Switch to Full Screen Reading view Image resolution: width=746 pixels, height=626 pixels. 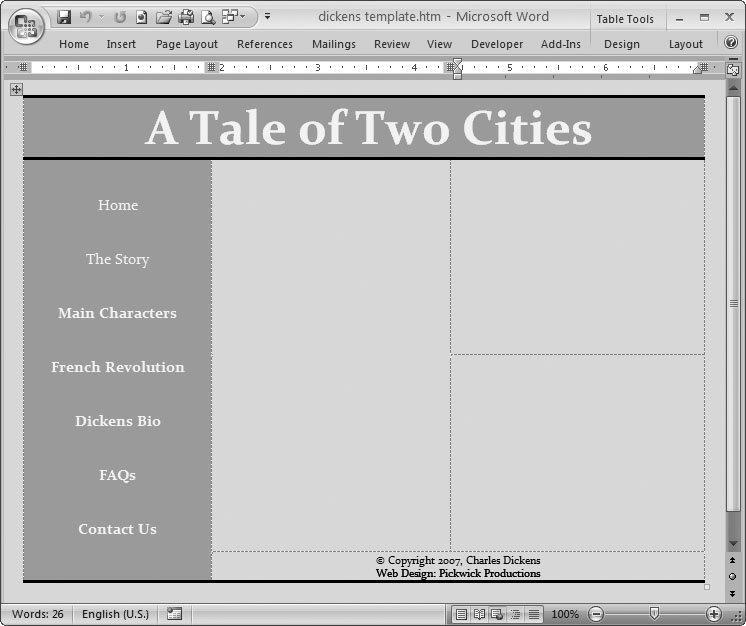tap(479, 614)
